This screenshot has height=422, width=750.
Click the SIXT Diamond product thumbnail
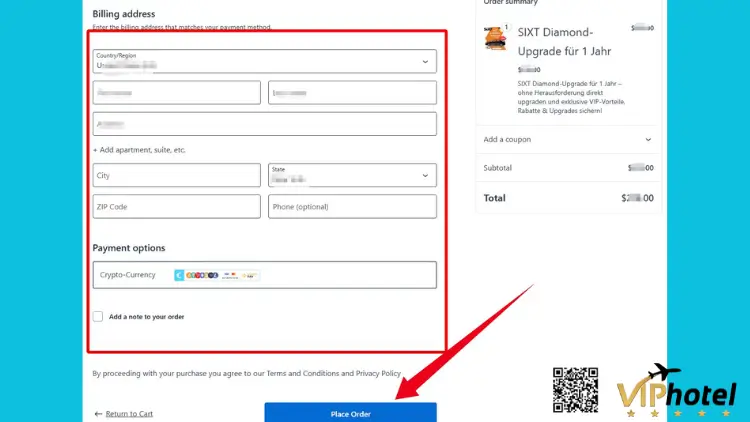click(x=495, y=40)
